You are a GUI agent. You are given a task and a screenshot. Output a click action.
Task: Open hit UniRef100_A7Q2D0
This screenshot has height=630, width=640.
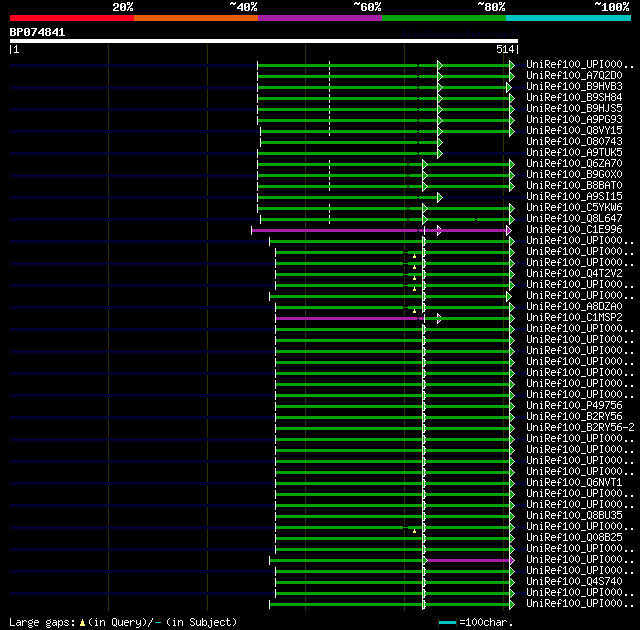point(574,75)
